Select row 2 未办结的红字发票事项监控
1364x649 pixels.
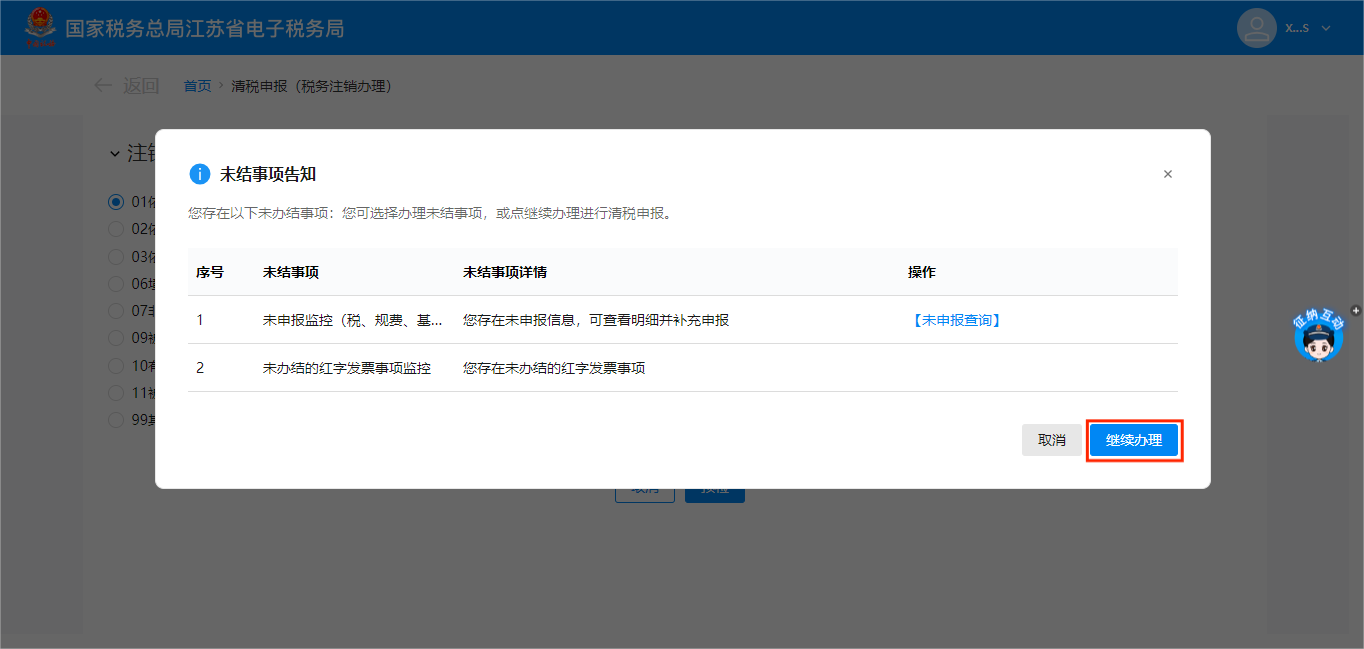[346, 368]
